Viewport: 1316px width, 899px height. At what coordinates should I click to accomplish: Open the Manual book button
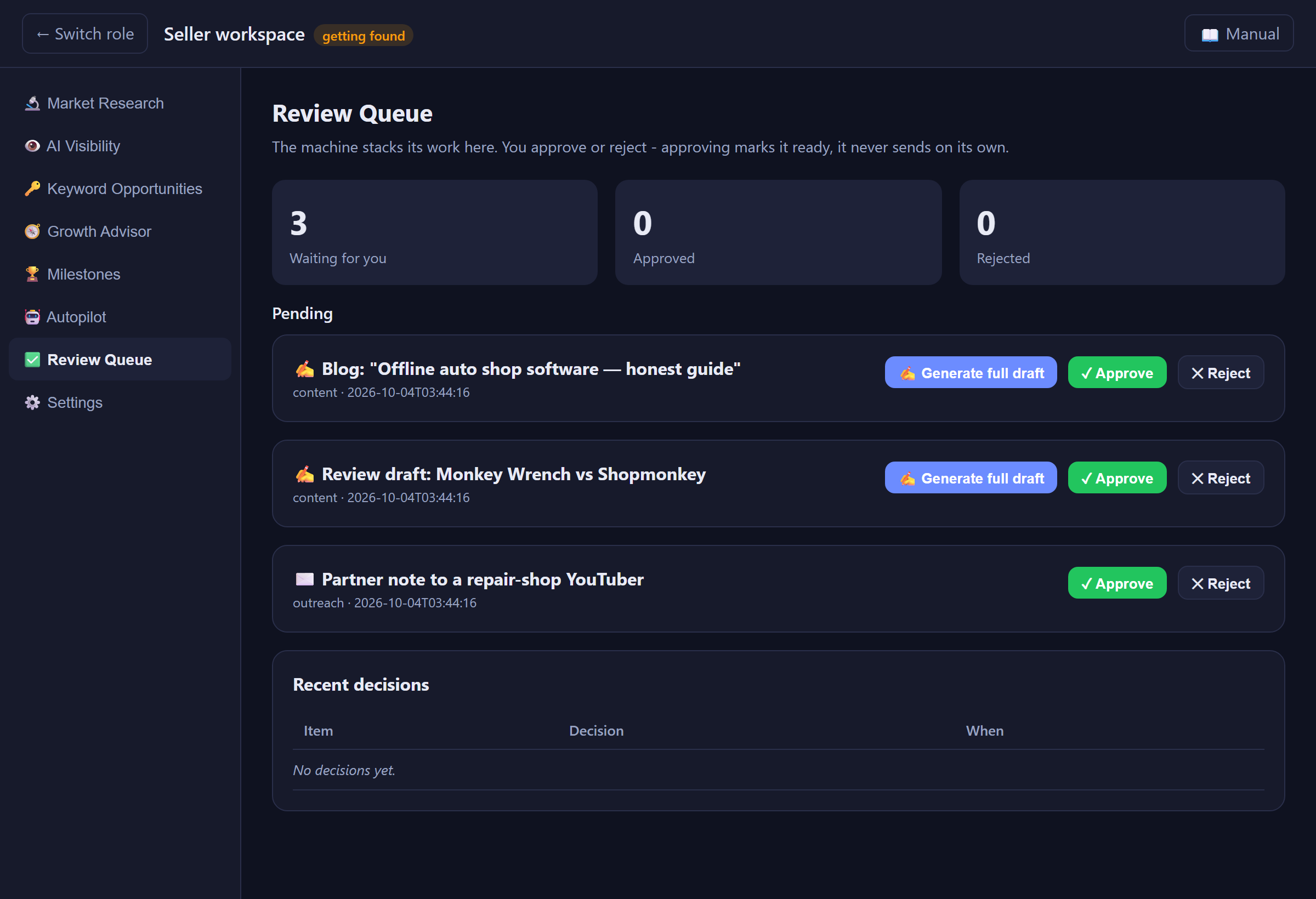(x=1239, y=33)
